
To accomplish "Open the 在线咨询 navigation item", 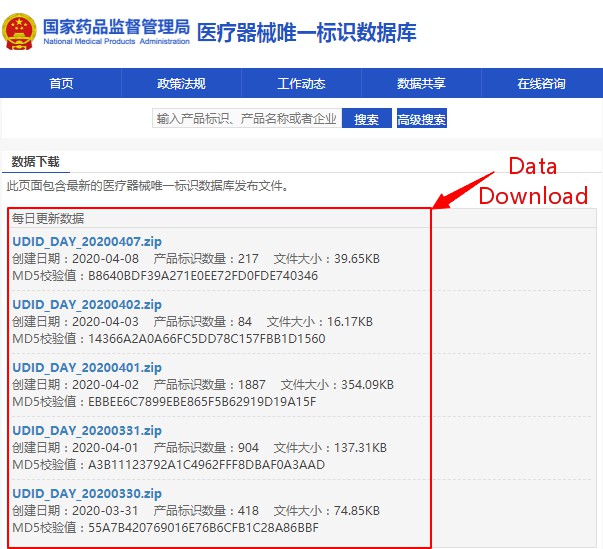I will click(x=541, y=84).
